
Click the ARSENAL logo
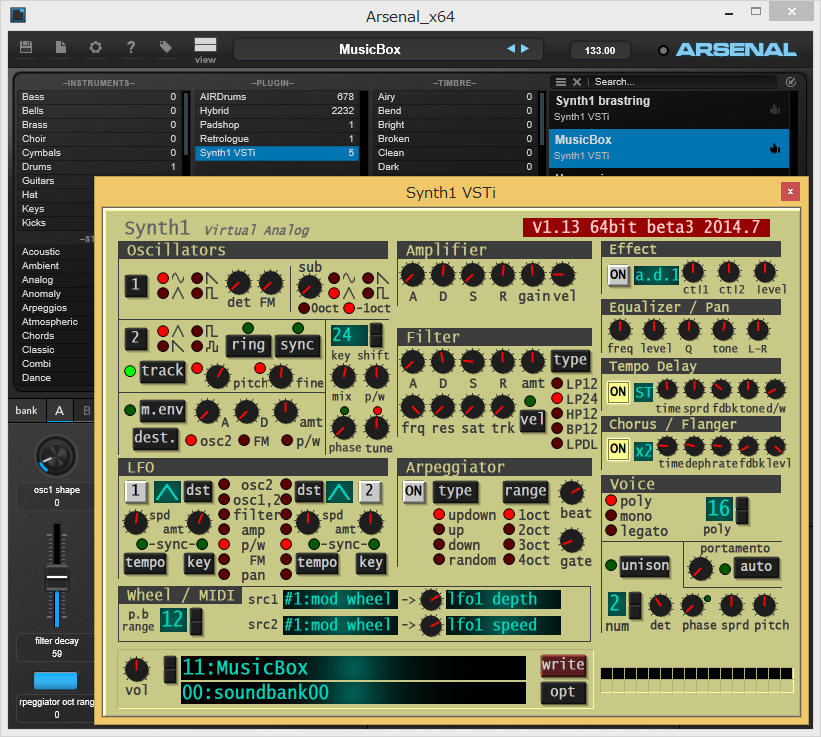(x=736, y=50)
